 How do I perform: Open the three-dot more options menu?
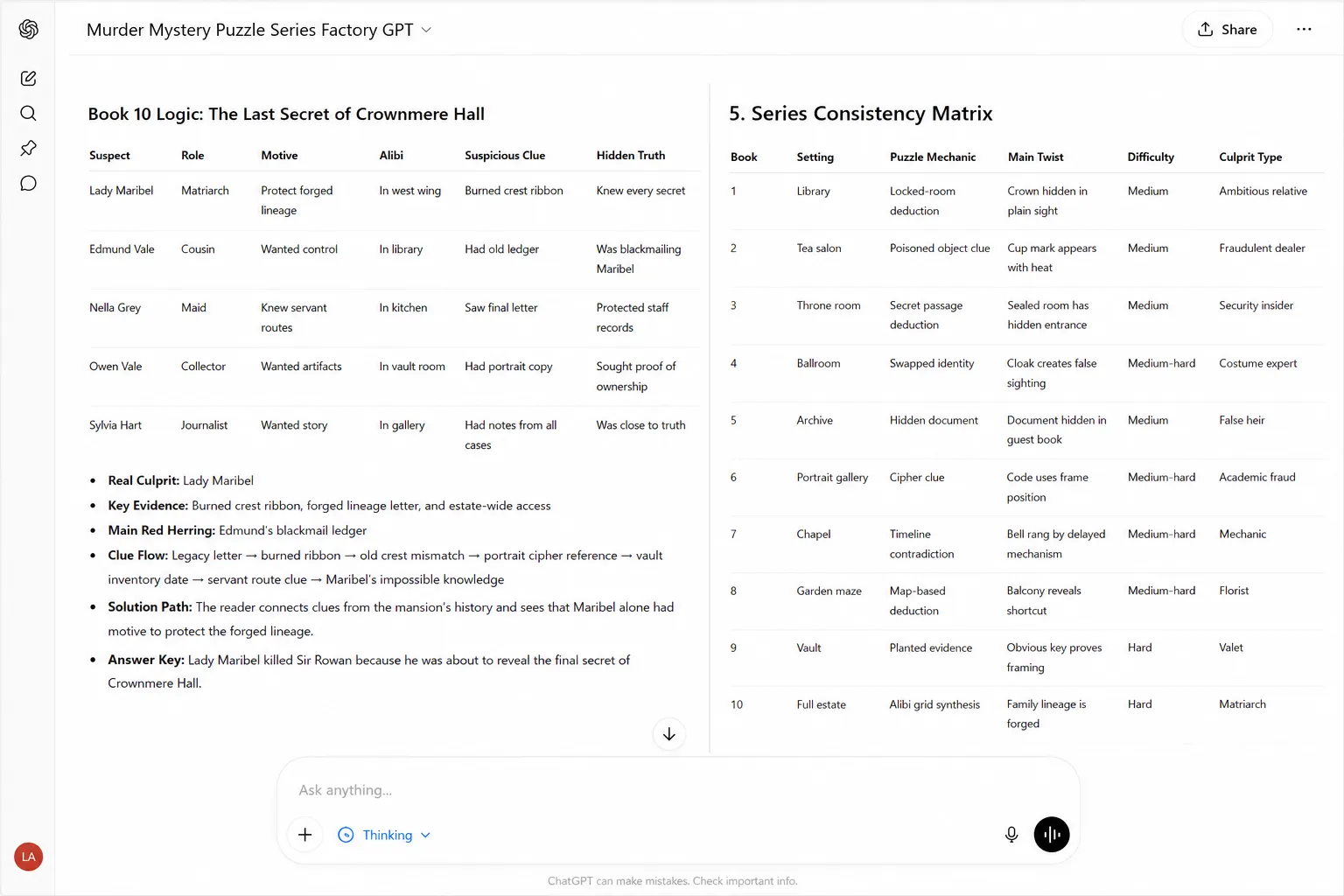(x=1304, y=30)
